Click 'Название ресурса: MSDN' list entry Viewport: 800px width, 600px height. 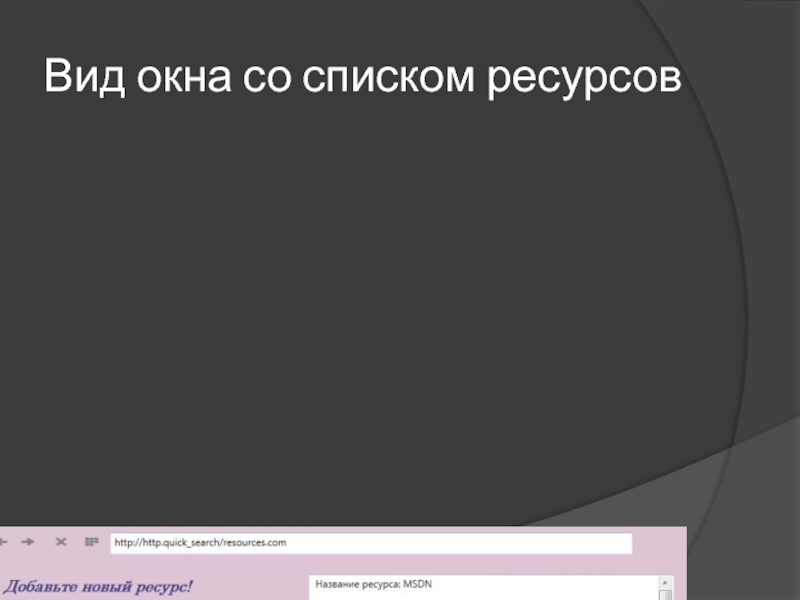(373, 584)
